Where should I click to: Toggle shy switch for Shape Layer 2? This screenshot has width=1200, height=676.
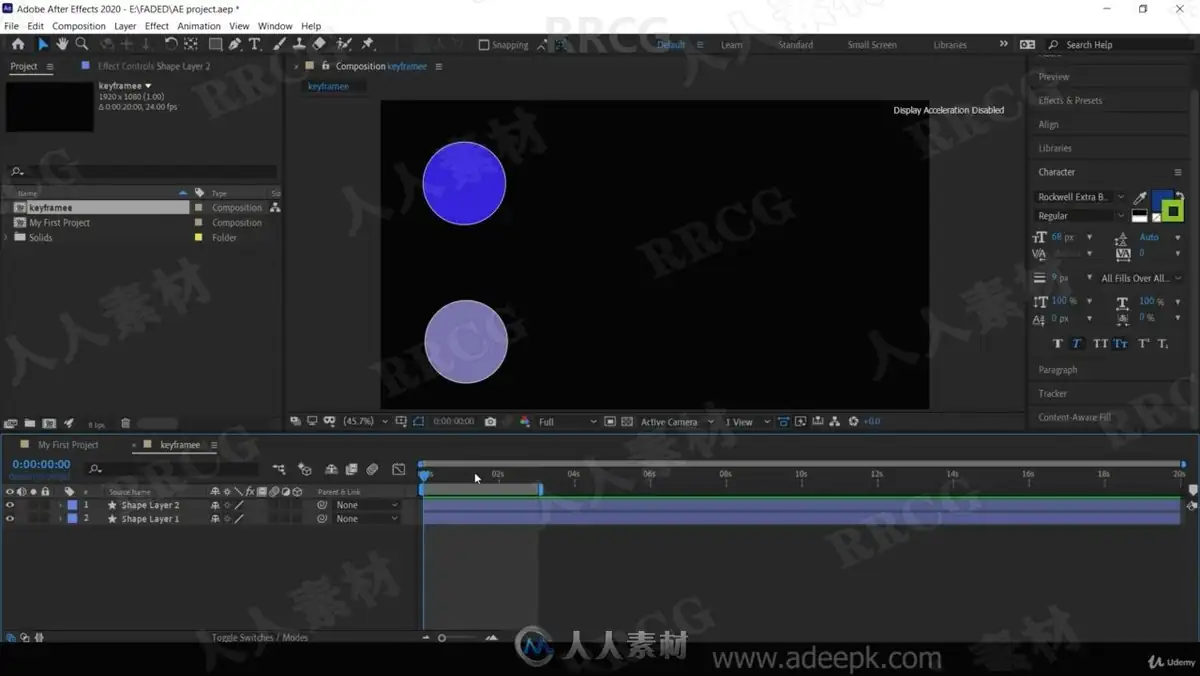[215, 505]
